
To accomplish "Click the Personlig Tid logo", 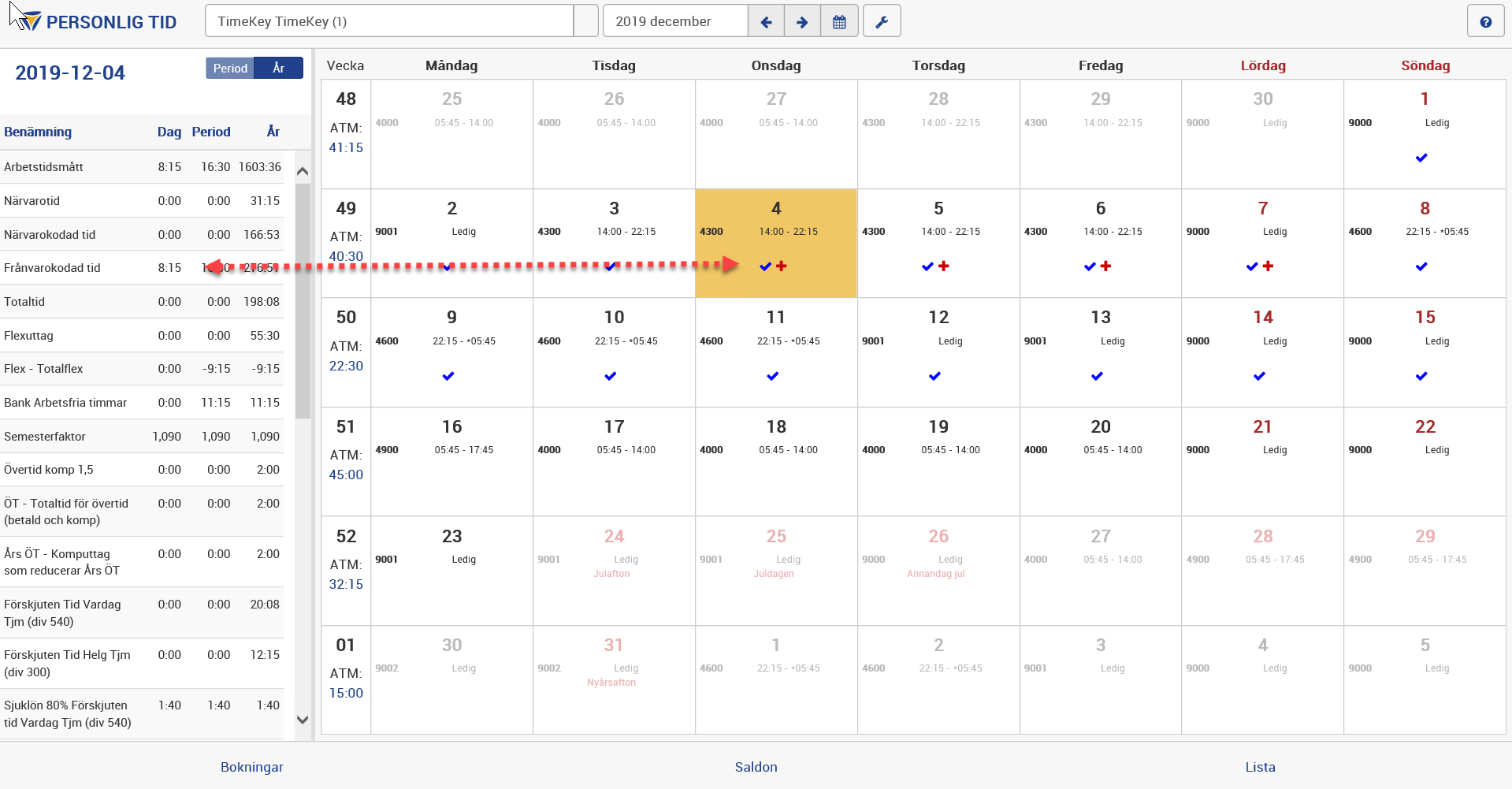I will (x=98, y=22).
